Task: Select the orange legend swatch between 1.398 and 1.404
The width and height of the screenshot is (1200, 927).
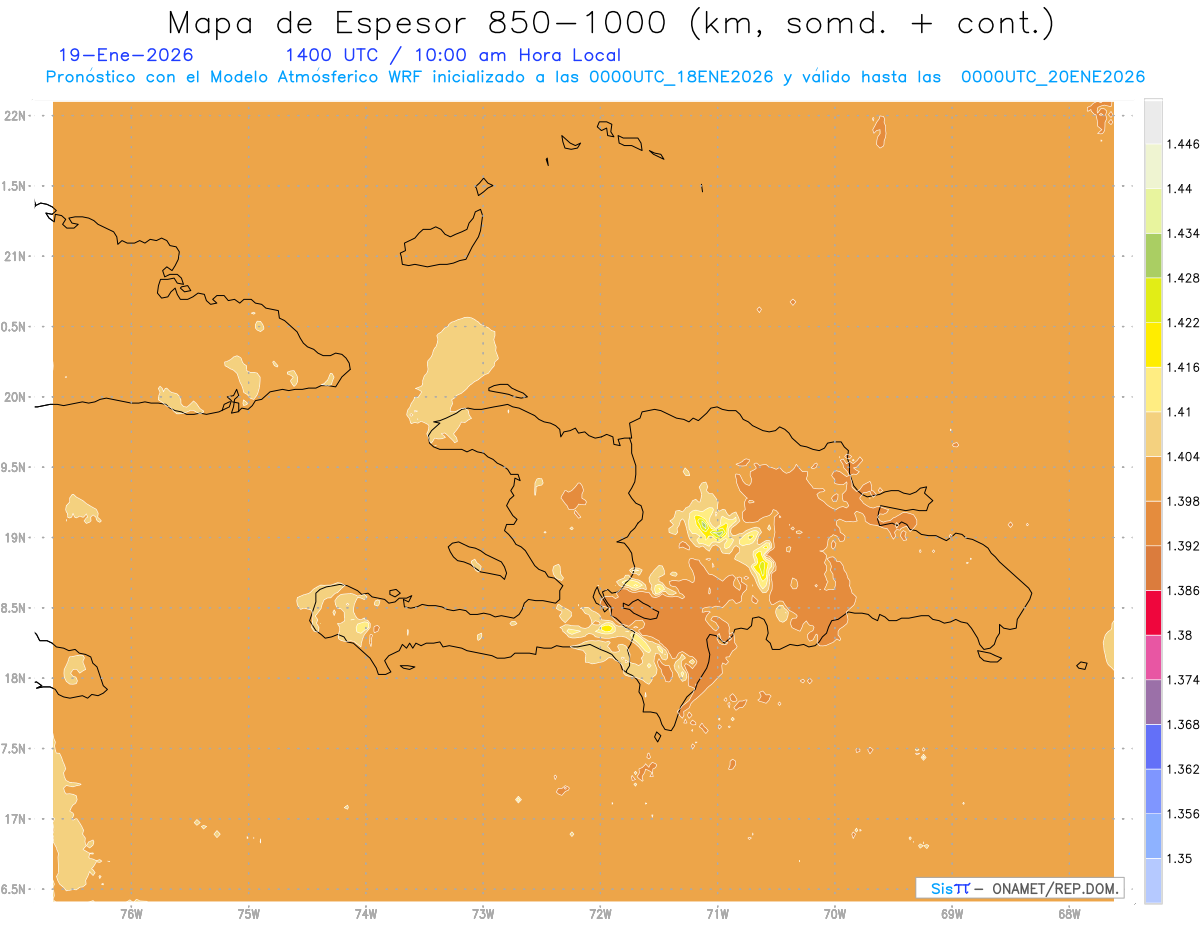Action: (x=1152, y=478)
